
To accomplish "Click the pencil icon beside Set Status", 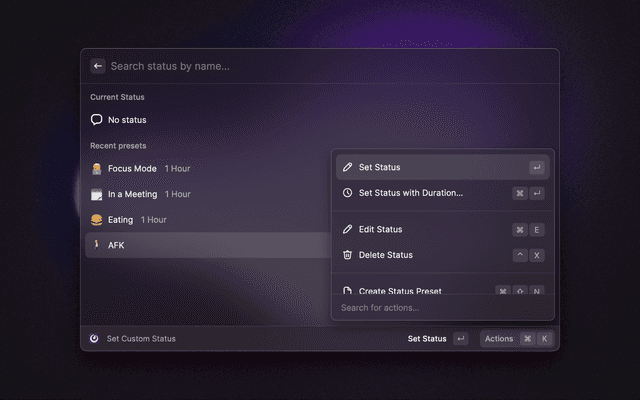I will 347,167.
